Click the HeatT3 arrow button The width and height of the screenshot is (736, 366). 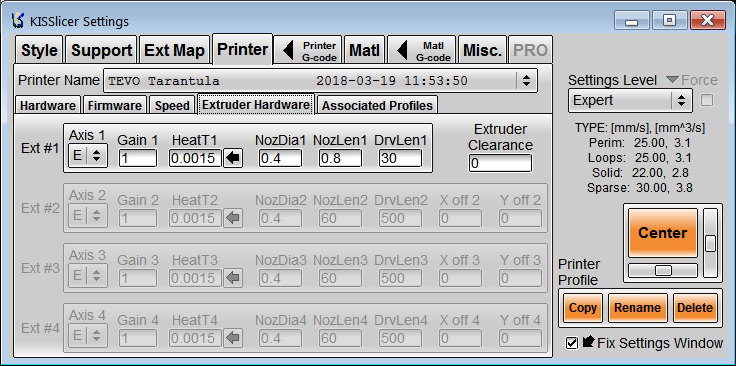coord(233,278)
